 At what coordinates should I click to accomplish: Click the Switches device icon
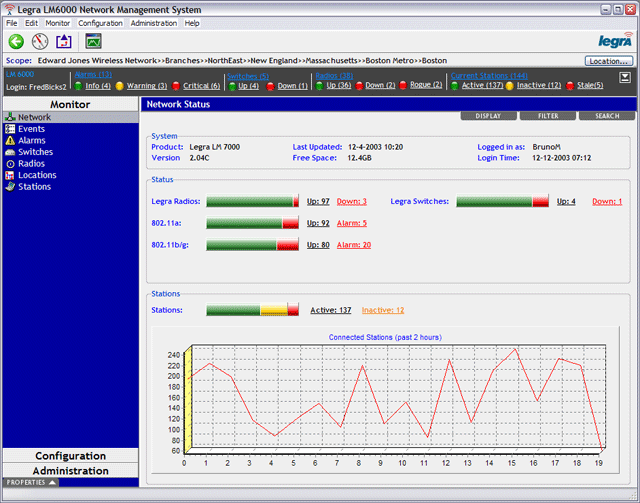click(10, 152)
